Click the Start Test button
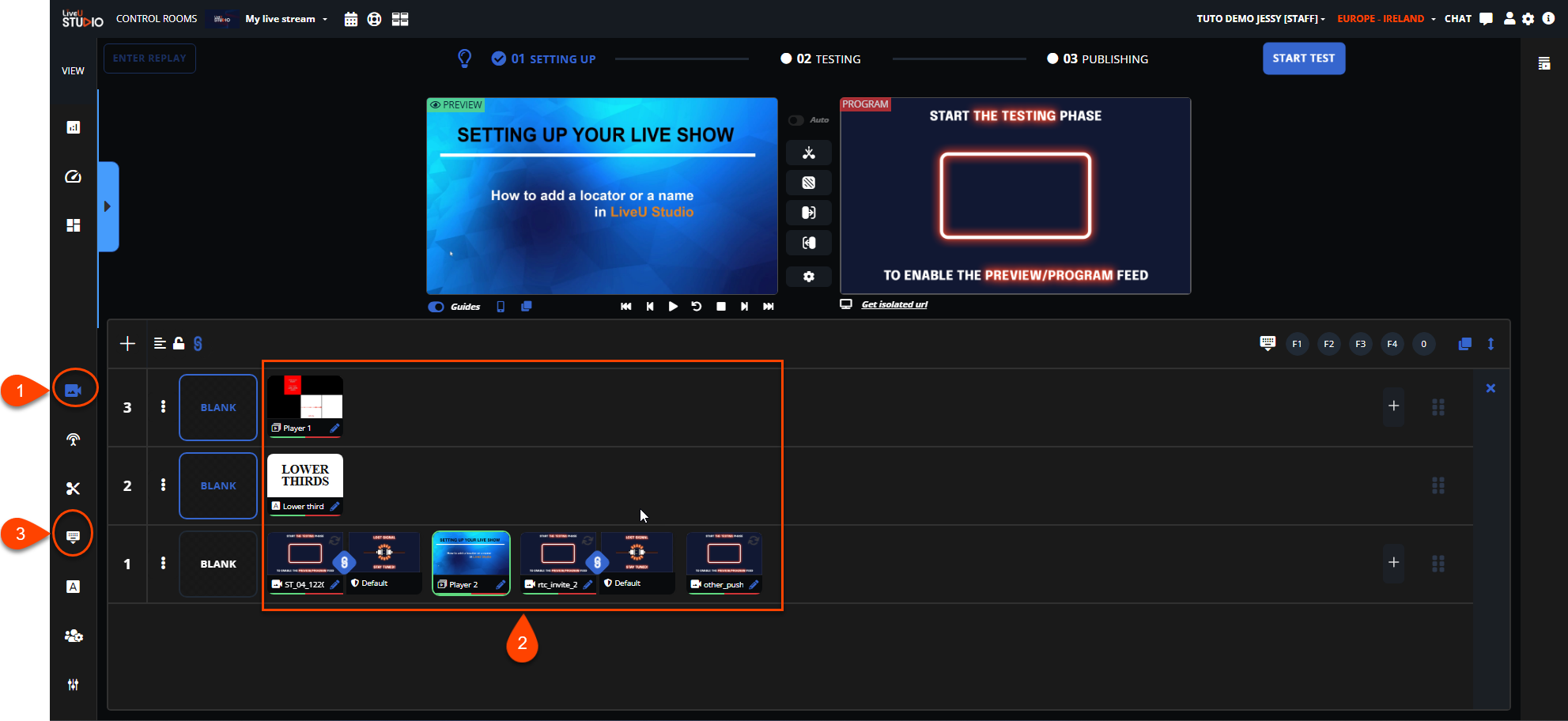 tap(1303, 59)
